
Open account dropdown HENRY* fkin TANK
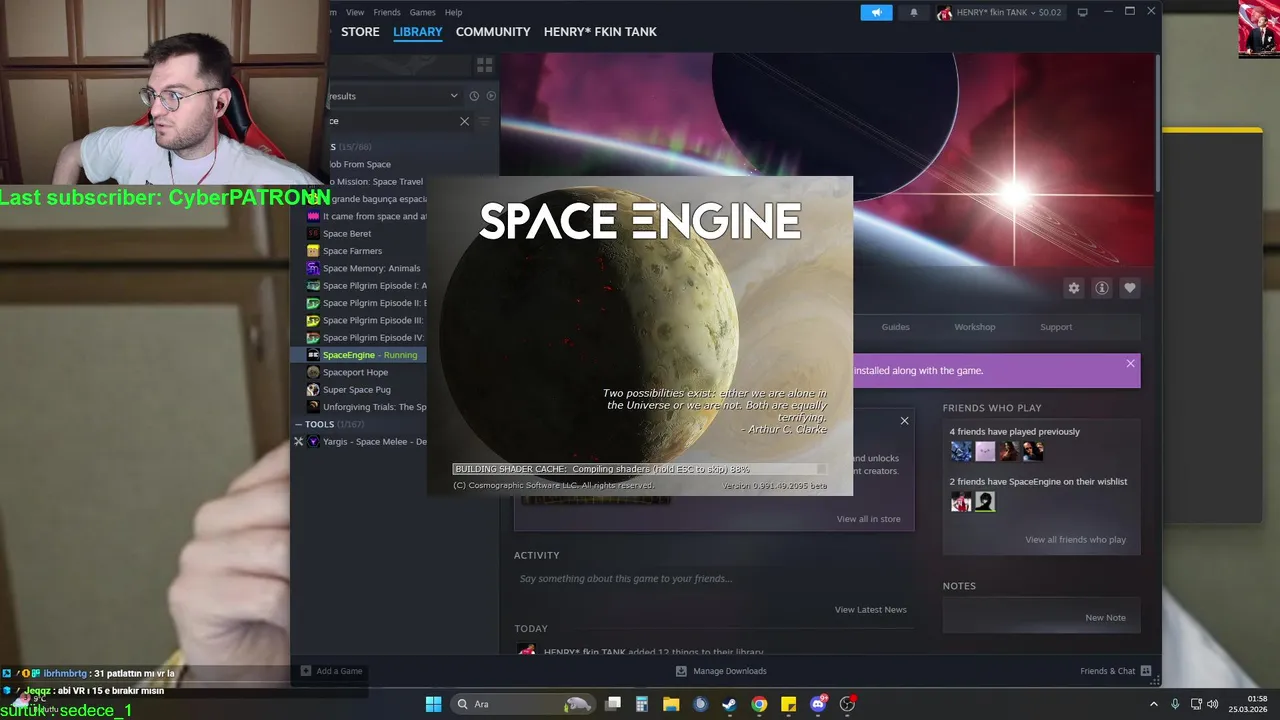click(x=1000, y=12)
